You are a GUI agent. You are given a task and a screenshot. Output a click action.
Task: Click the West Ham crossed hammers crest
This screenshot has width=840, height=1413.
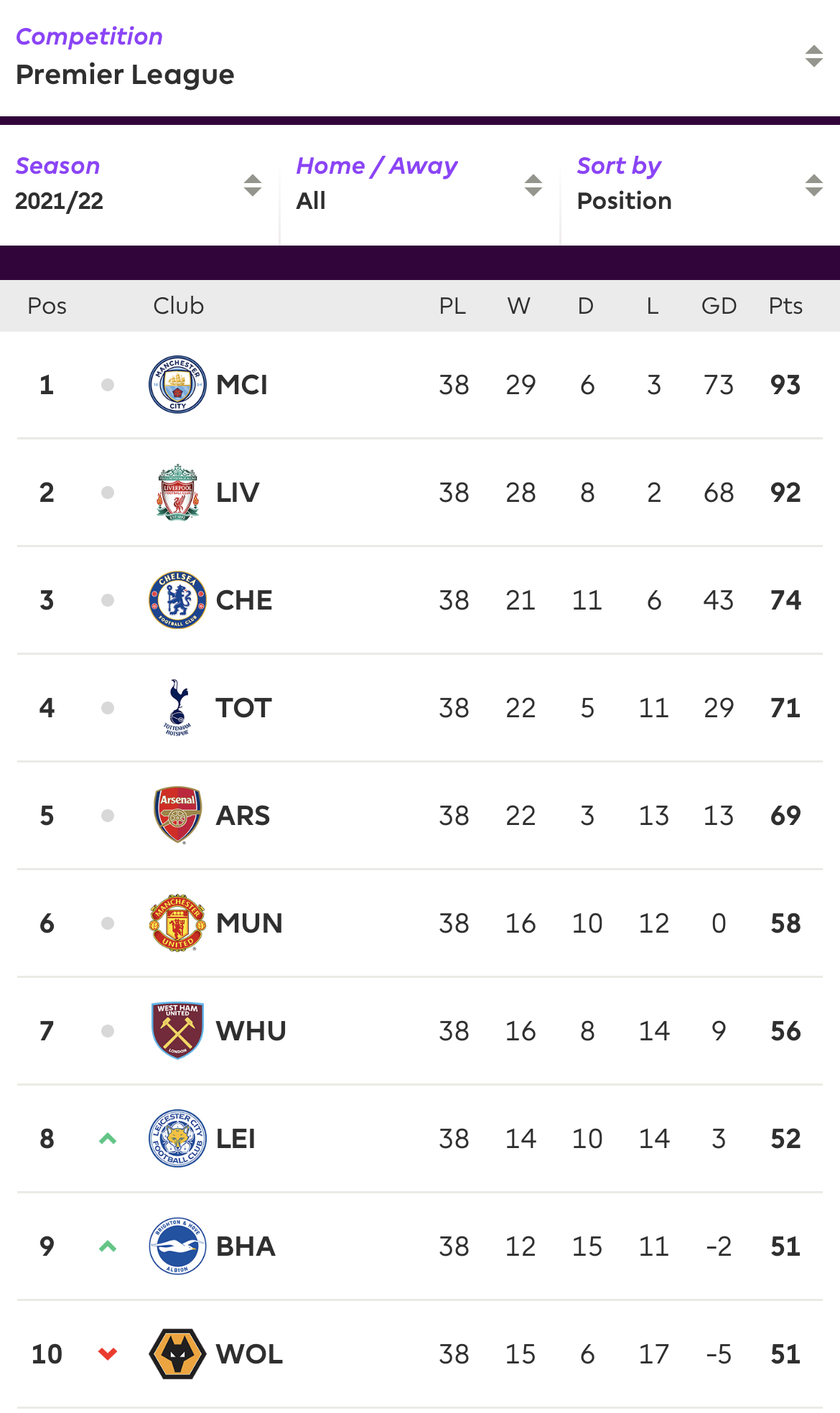point(177,1030)
